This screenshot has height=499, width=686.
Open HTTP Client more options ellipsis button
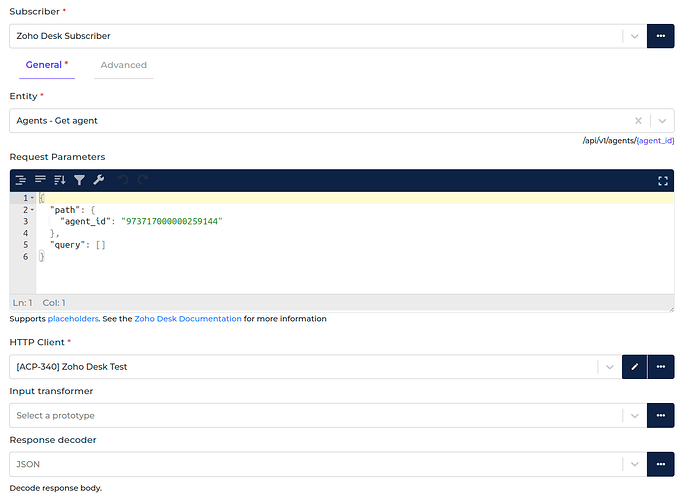coord(661,366)
